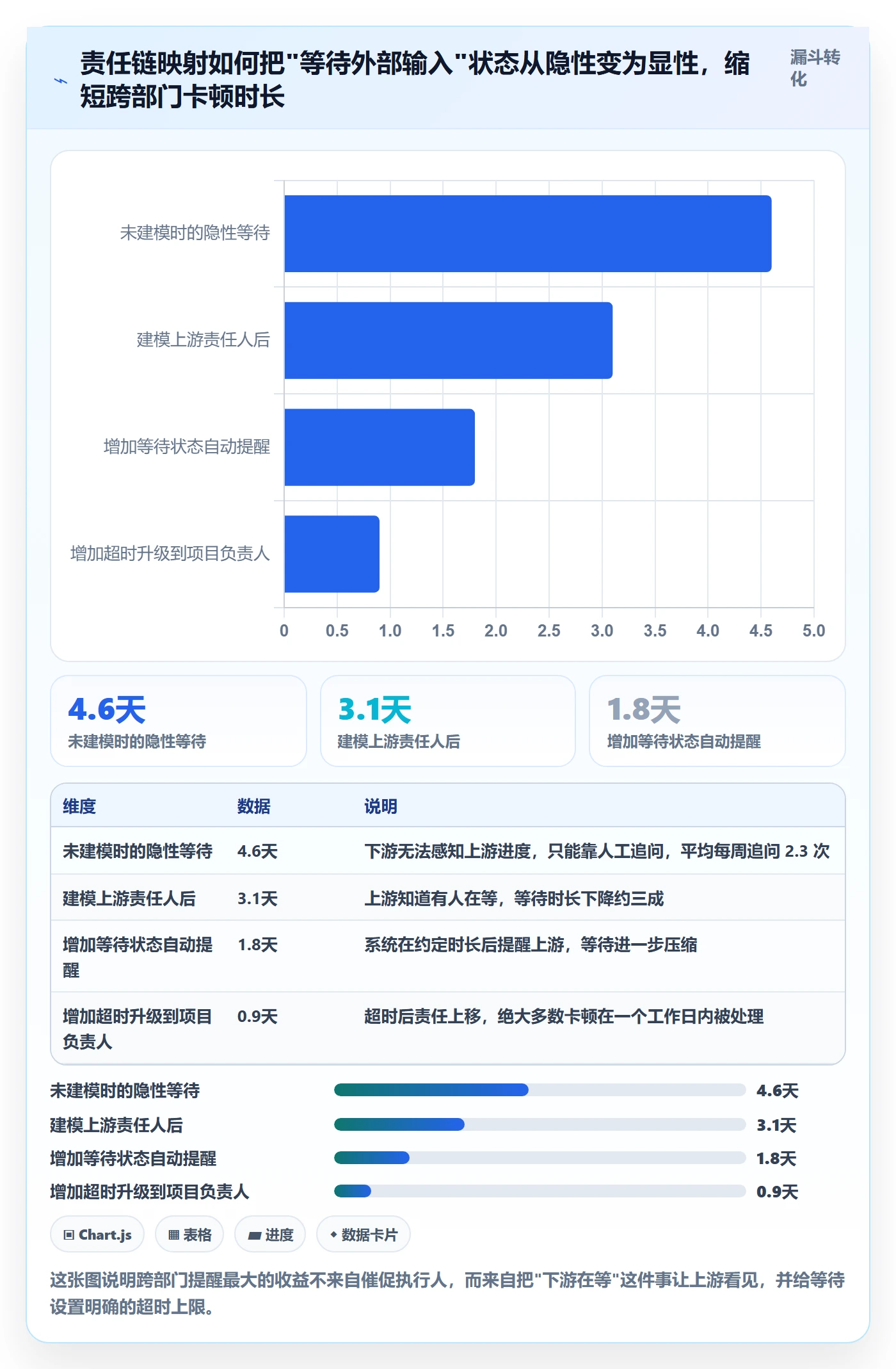Screen dimensions: 896x1369
Task: Click the 3.1天 progress bar
Action: click(540, 1124)
